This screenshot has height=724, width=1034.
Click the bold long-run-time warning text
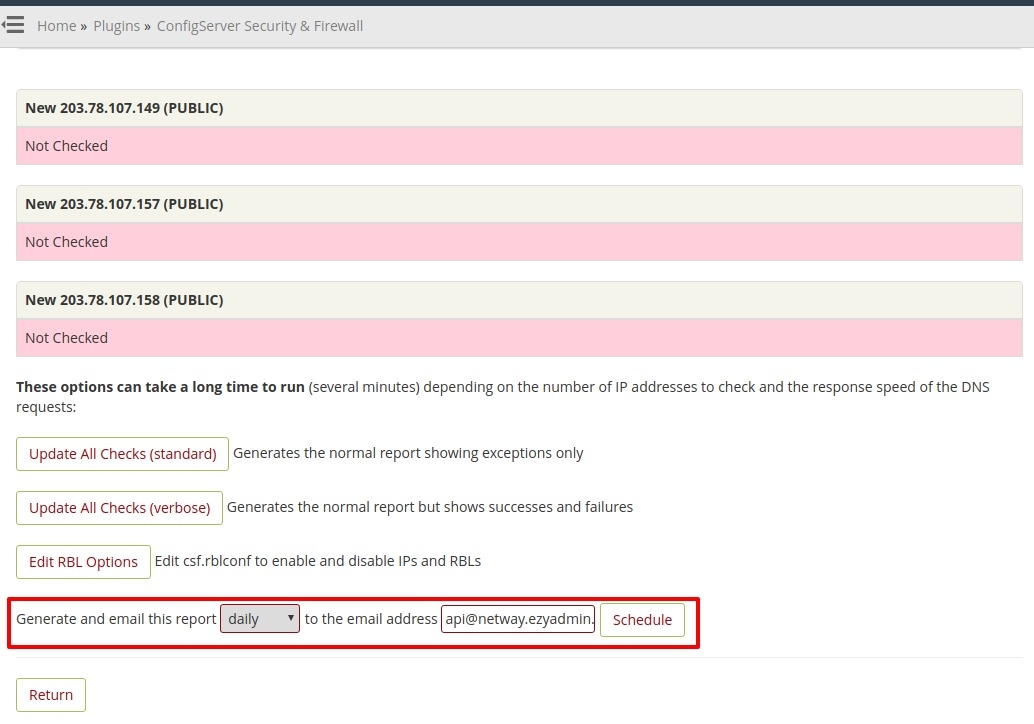160,387
